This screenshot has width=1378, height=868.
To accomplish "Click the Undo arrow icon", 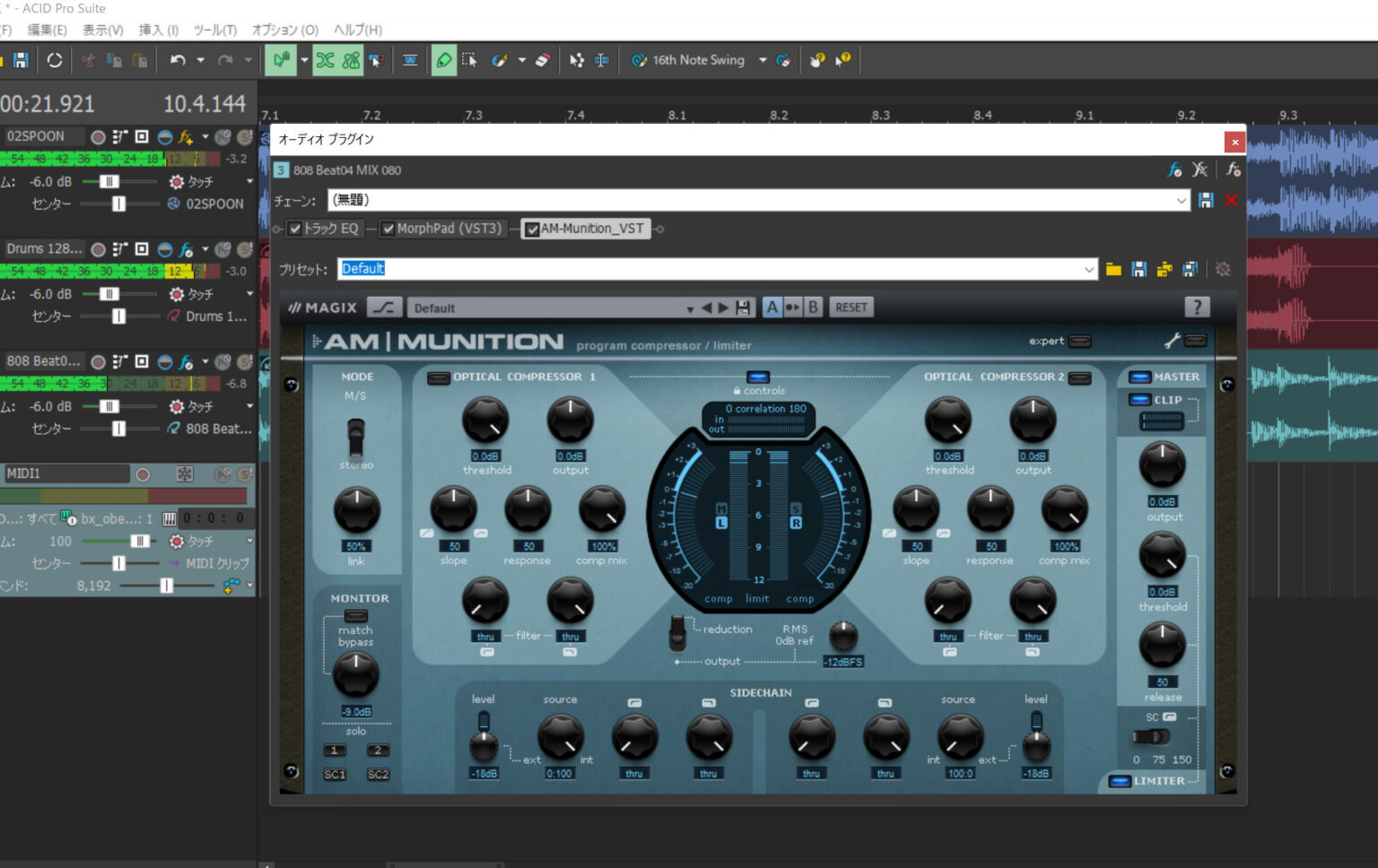I will click(x=178, y=60).
